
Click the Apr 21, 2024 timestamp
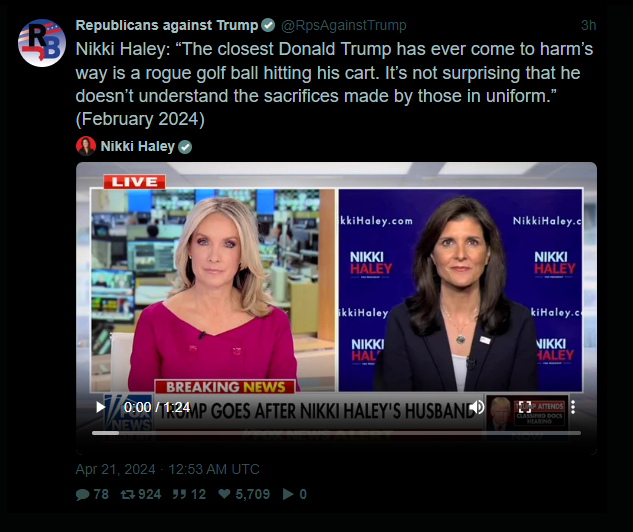click(167, 469)
